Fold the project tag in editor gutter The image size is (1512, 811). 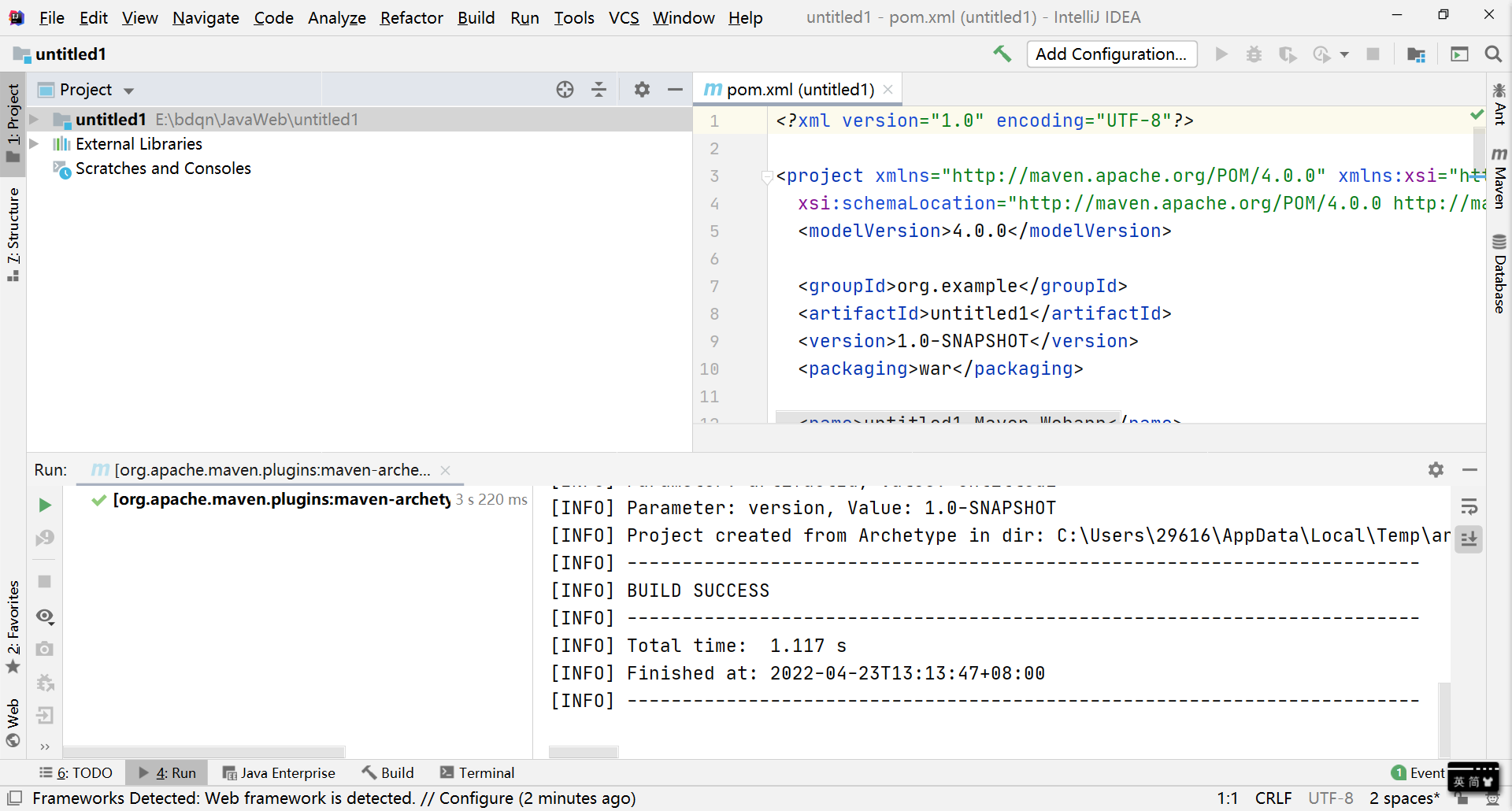tap(767, 176)
